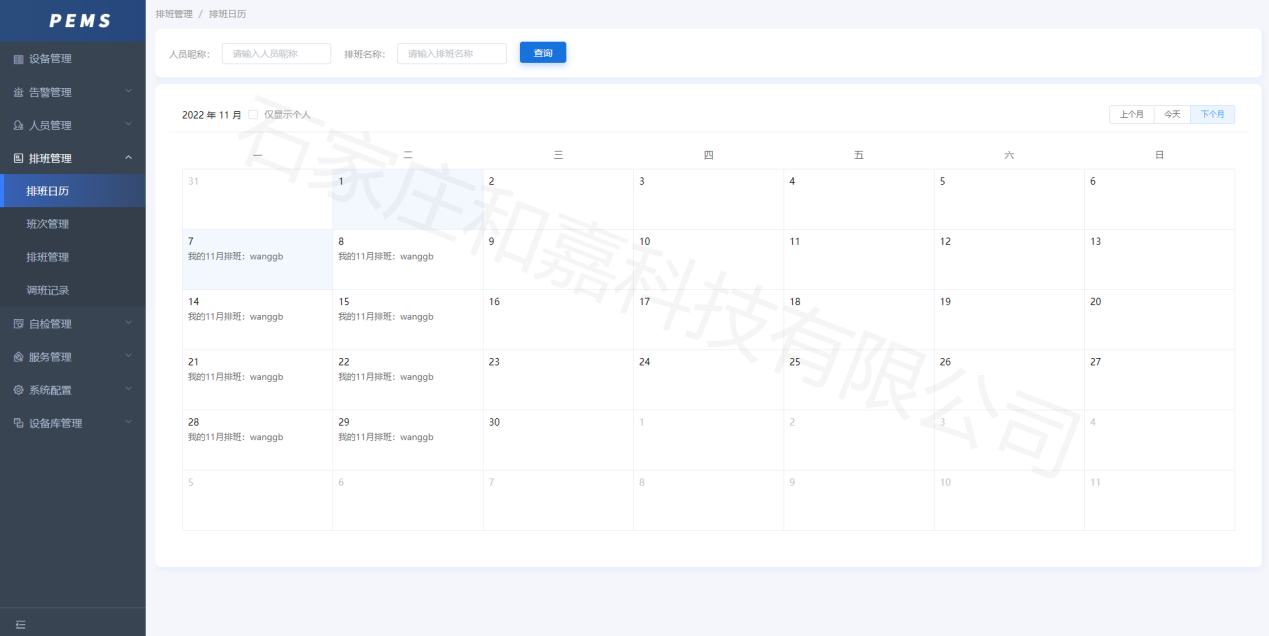Click the 排班管理 calendar icon in sidebar

18,158
